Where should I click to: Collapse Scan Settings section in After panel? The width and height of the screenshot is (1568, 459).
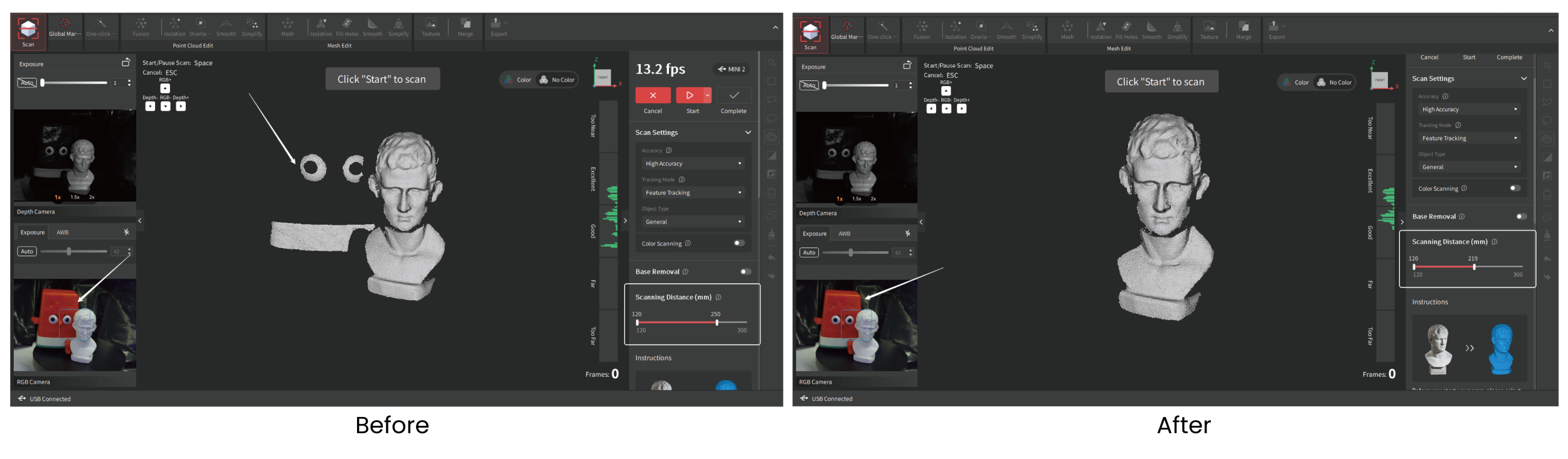point(1523,78)
